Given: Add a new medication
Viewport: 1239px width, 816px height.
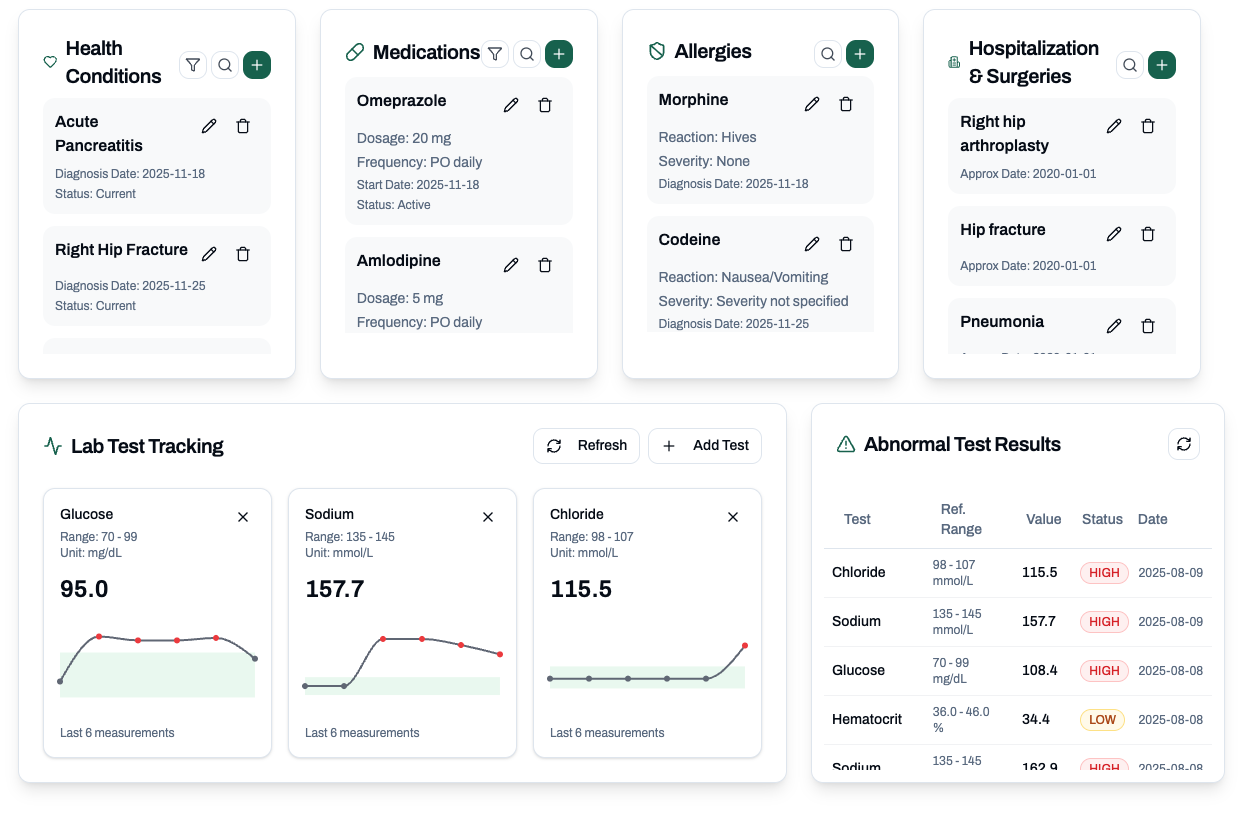Looking at the screenshot, I should (x=559, y=54).
